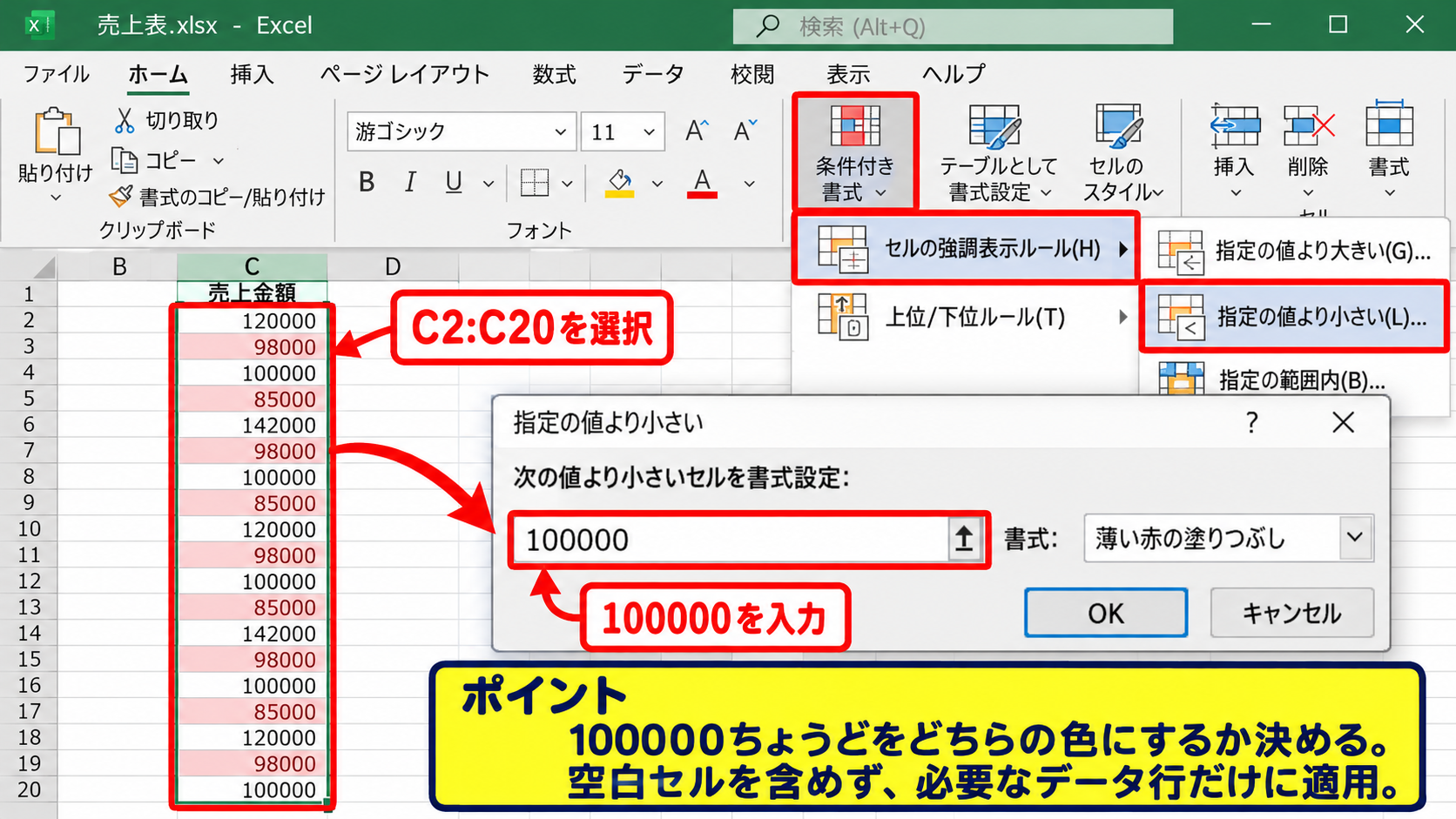Open the Conditional Formatting button
The image size is (1456, 819).
point(854,152)
